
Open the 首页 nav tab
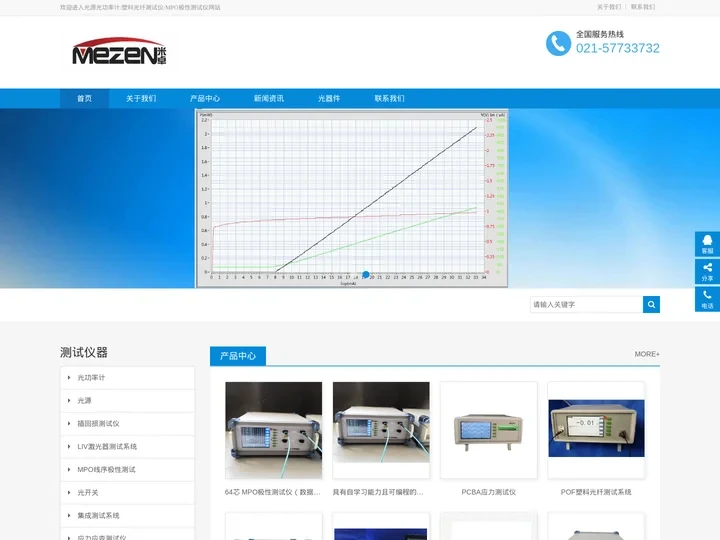coord(84,98)
